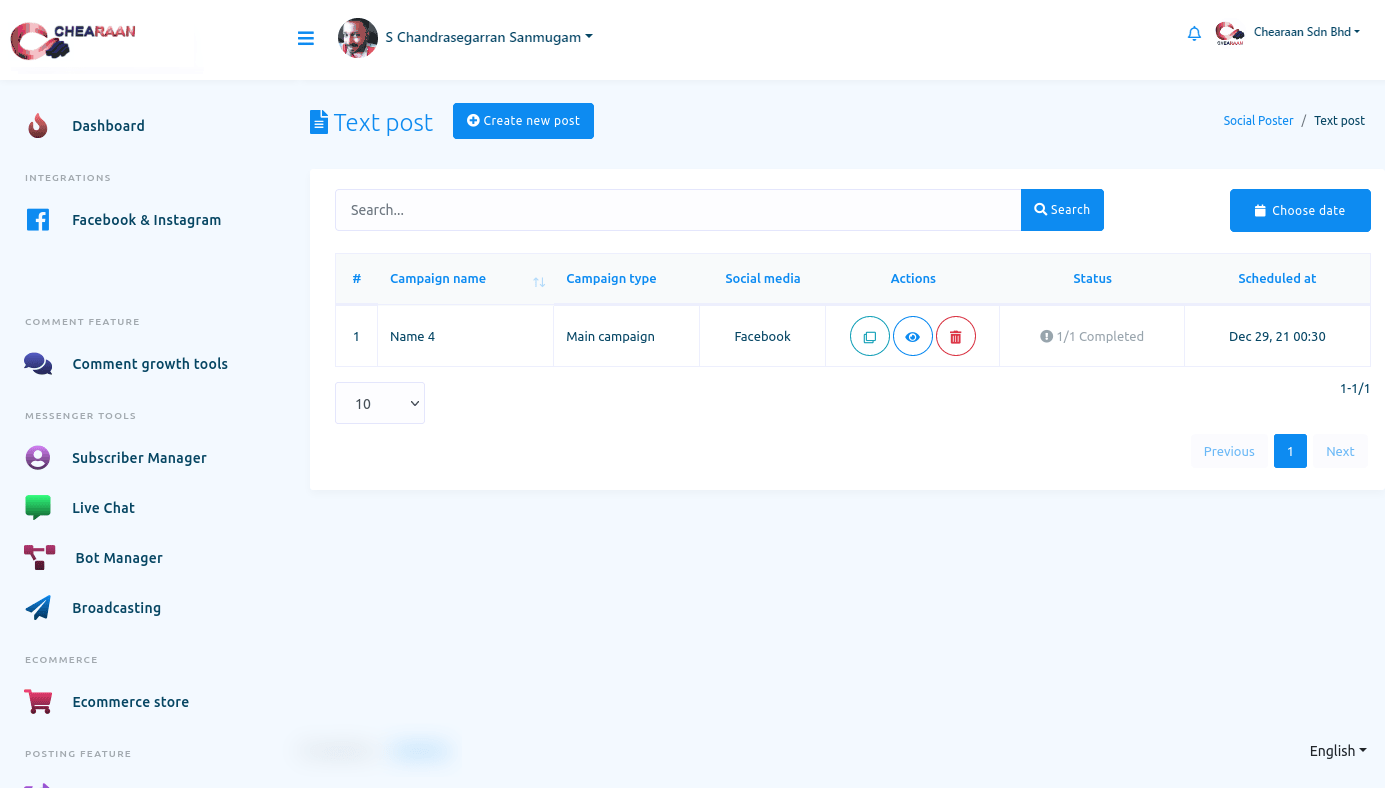Follow the Social Poster breadcrumb link
1385x788 pixels.
pos(1258,121)
